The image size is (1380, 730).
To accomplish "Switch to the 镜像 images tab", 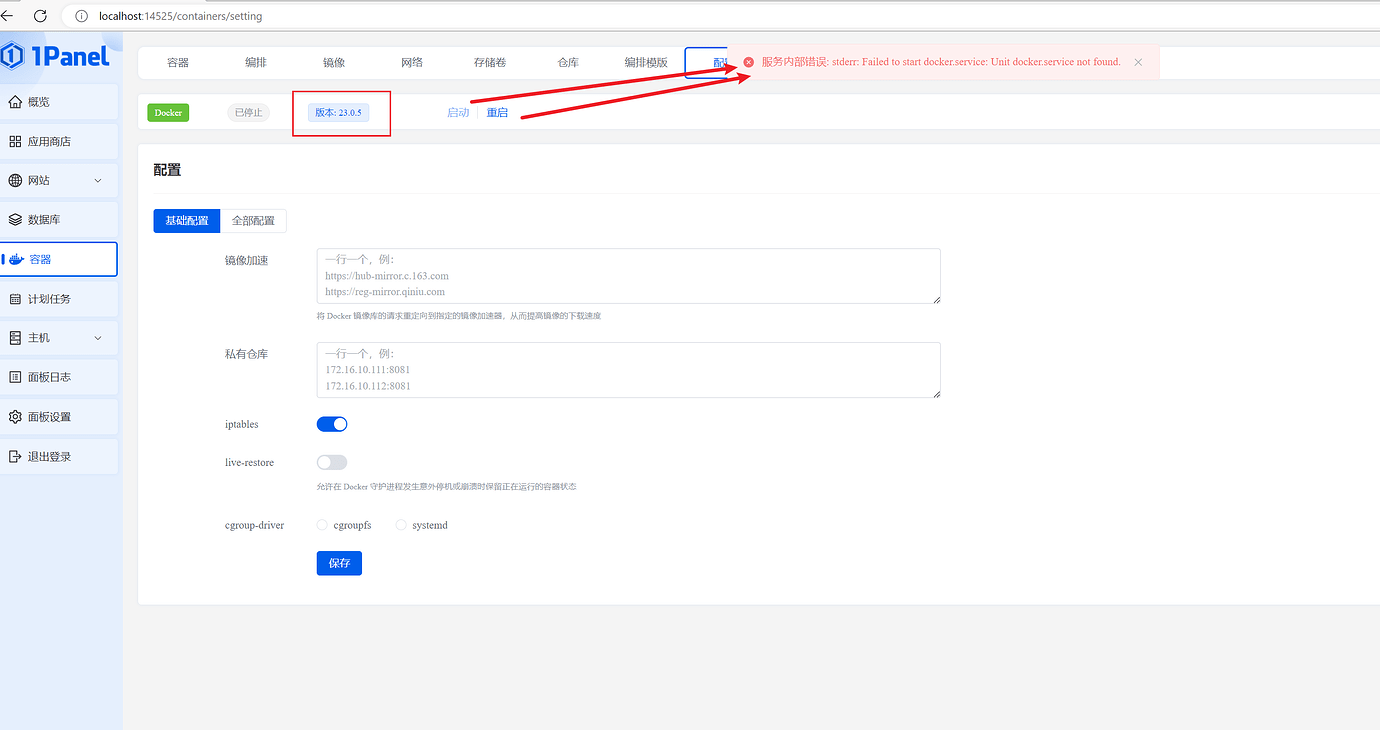I will click(x=333, y=62).
